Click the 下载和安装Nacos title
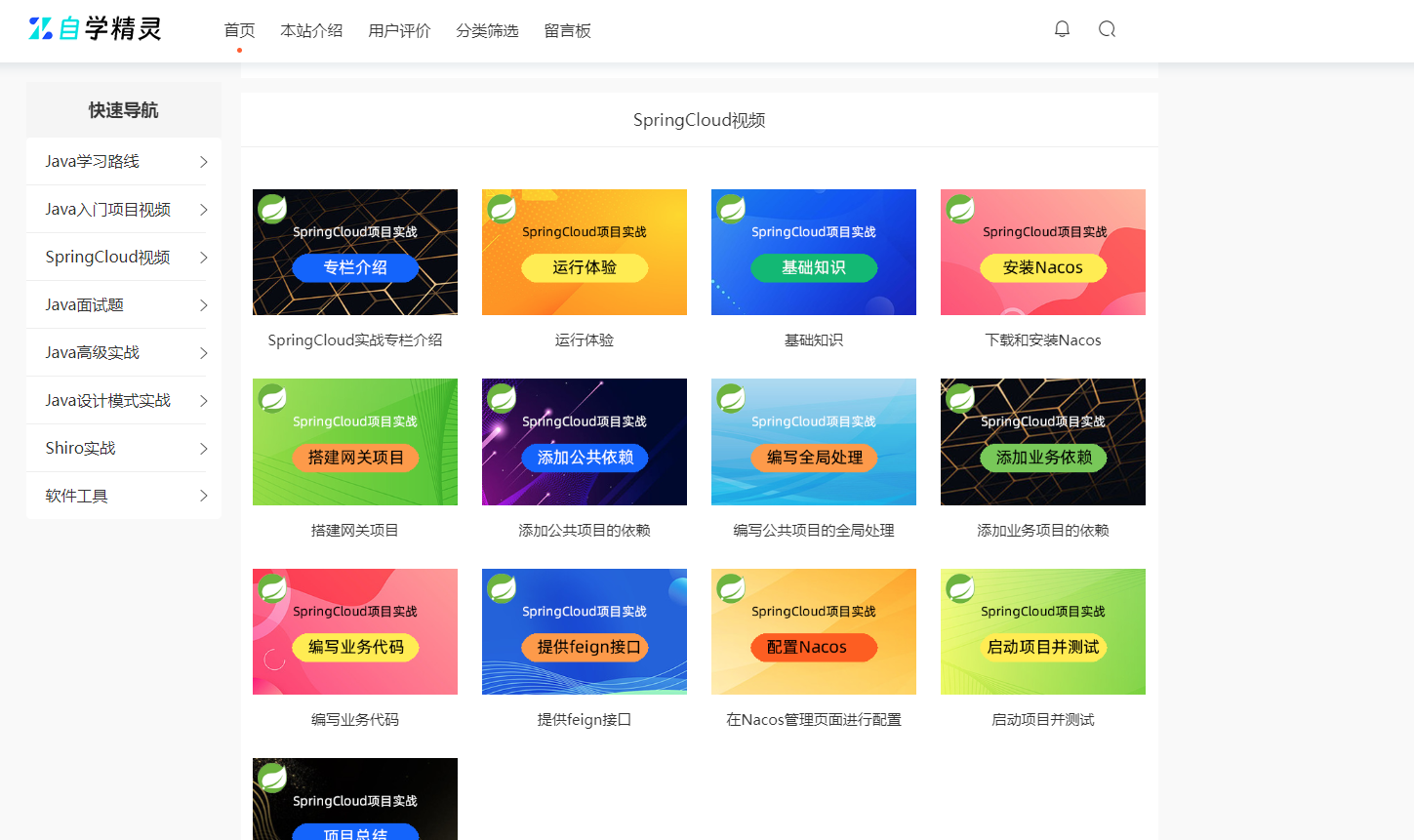This screenshot has width=1414, height=840. pos(1043,340)
